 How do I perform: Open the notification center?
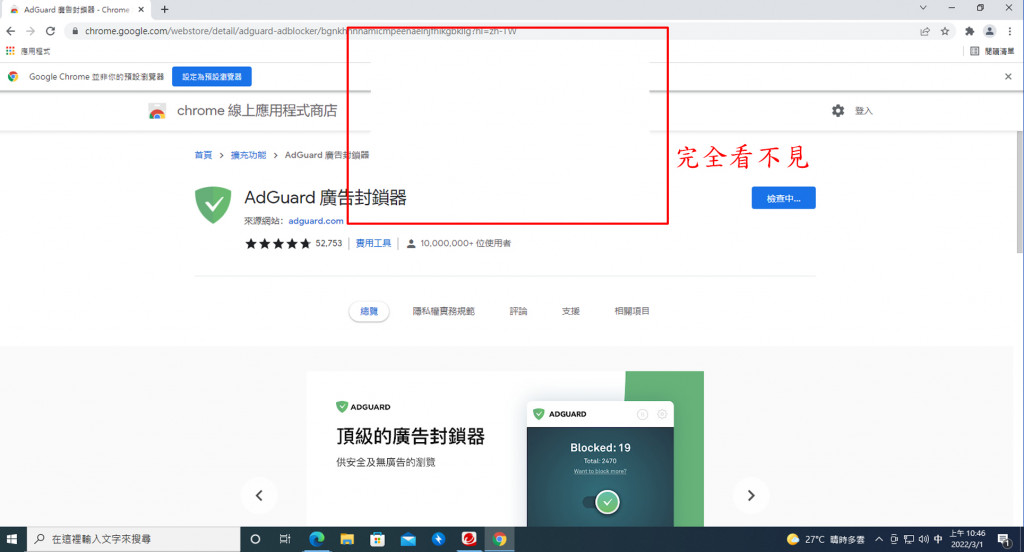(x=1004, y=539)
